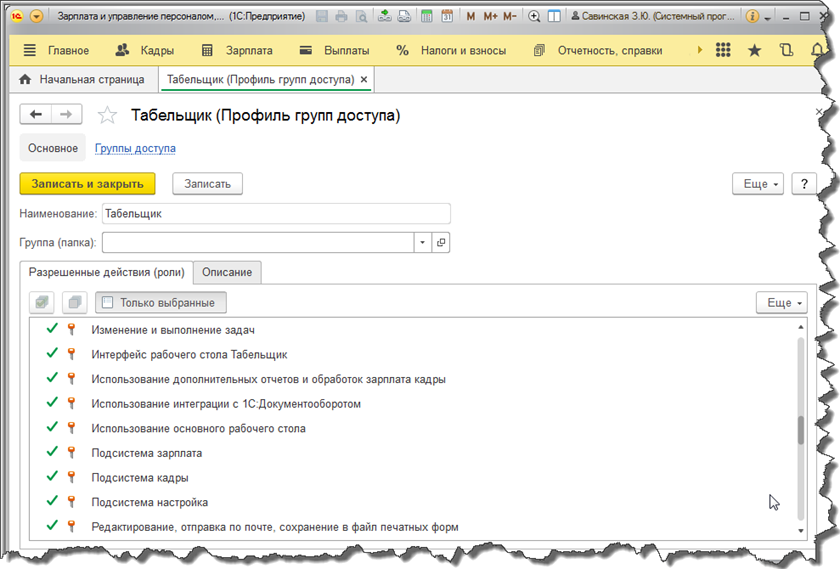Viewport: 840px width, 569px height.
Task: Open the Группы доступа link
Action: pyautogui.click(x=135, y=148)
